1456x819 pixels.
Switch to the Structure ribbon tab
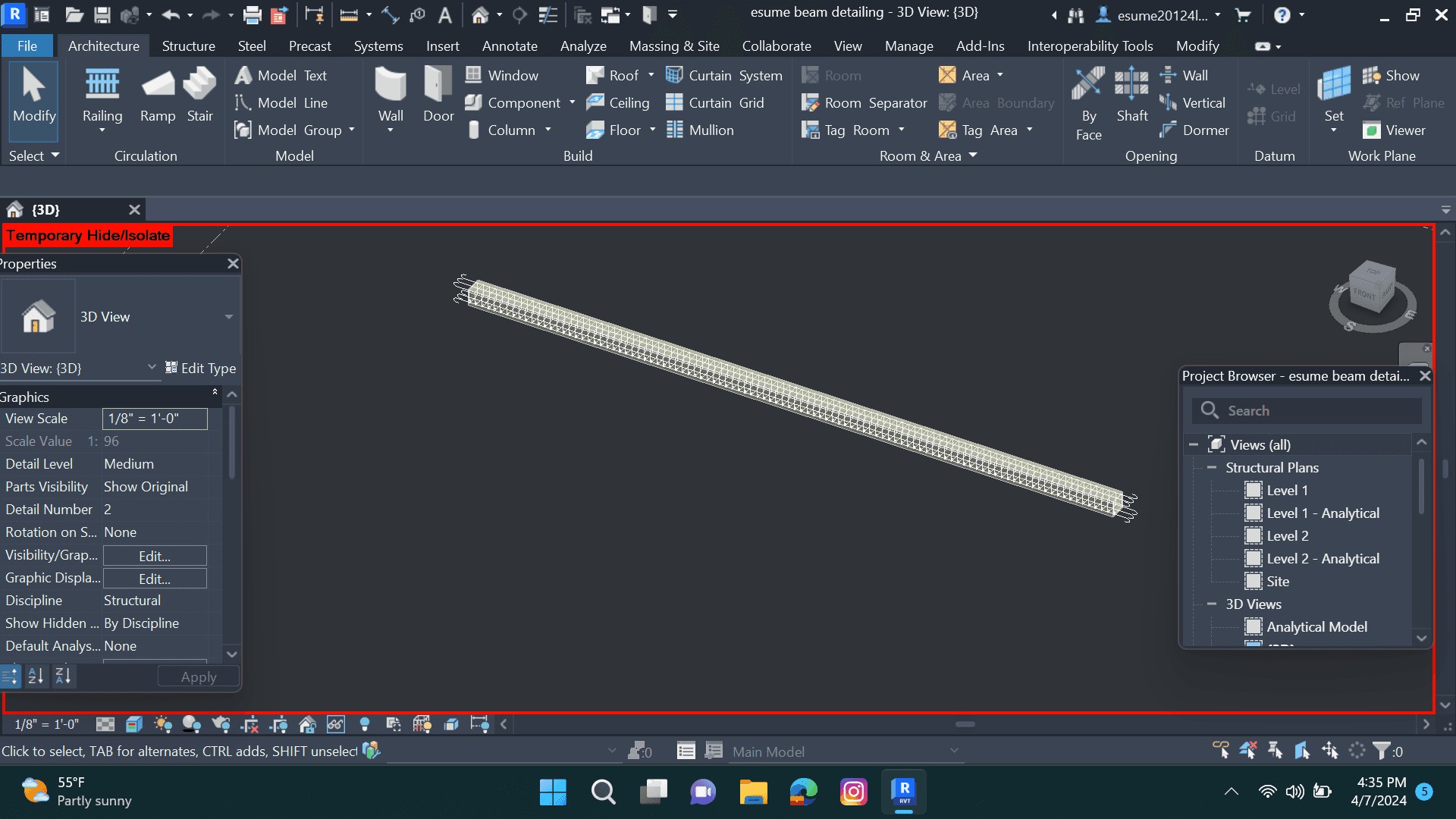(x=188, y=46)
